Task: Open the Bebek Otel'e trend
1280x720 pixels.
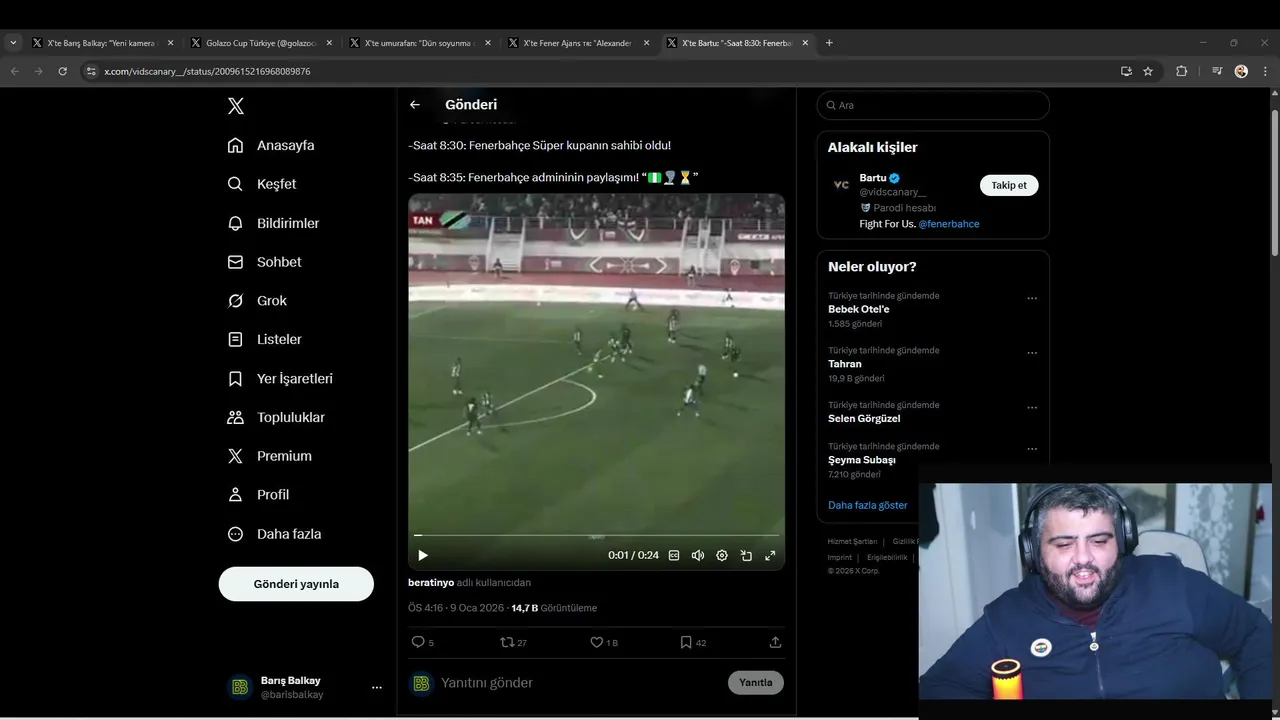Action: (859, 309)
